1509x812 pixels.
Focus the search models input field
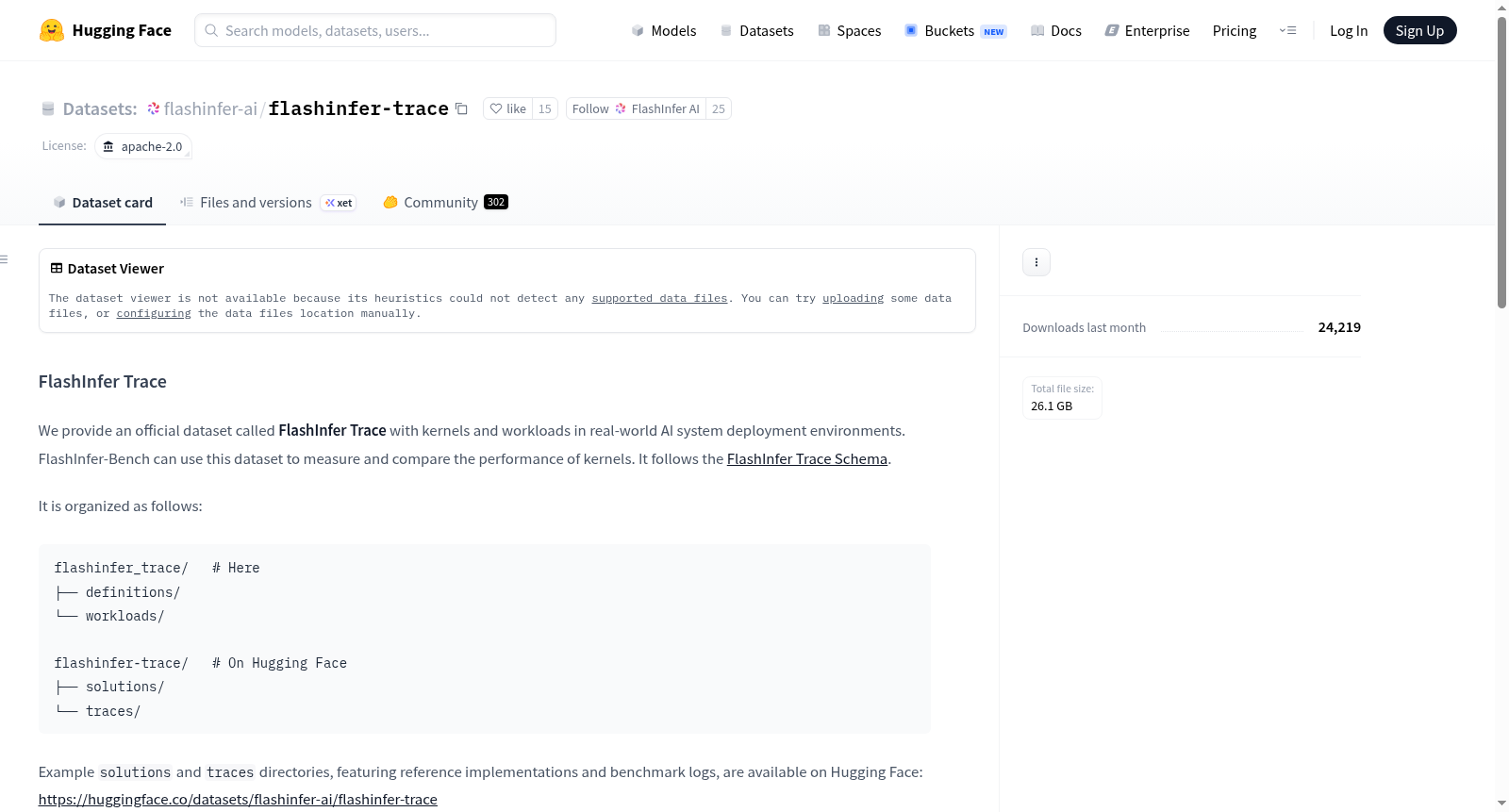[375, 30]
